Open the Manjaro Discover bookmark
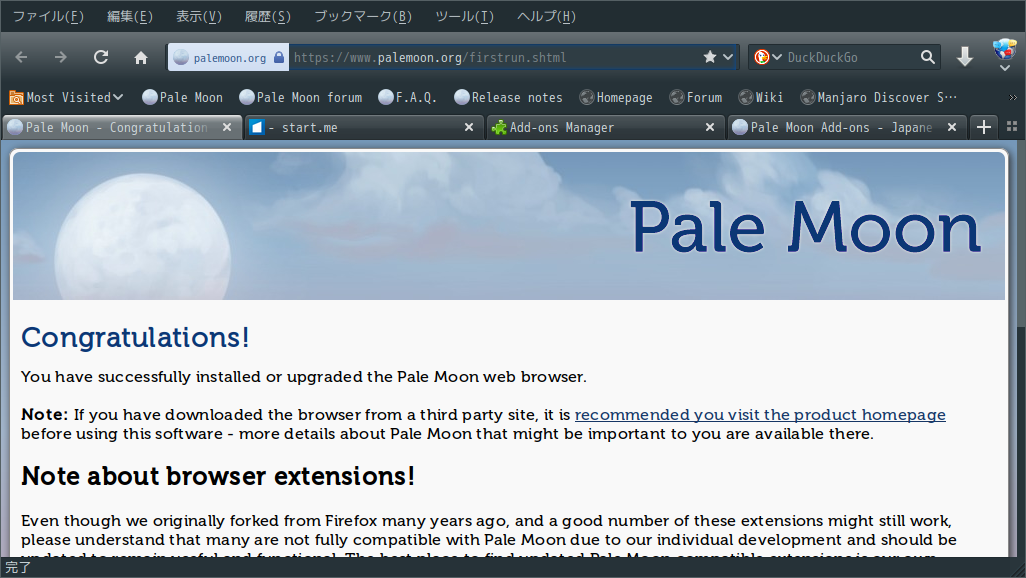The height and width of the screenshot is (578, 1026). point(878,98)
